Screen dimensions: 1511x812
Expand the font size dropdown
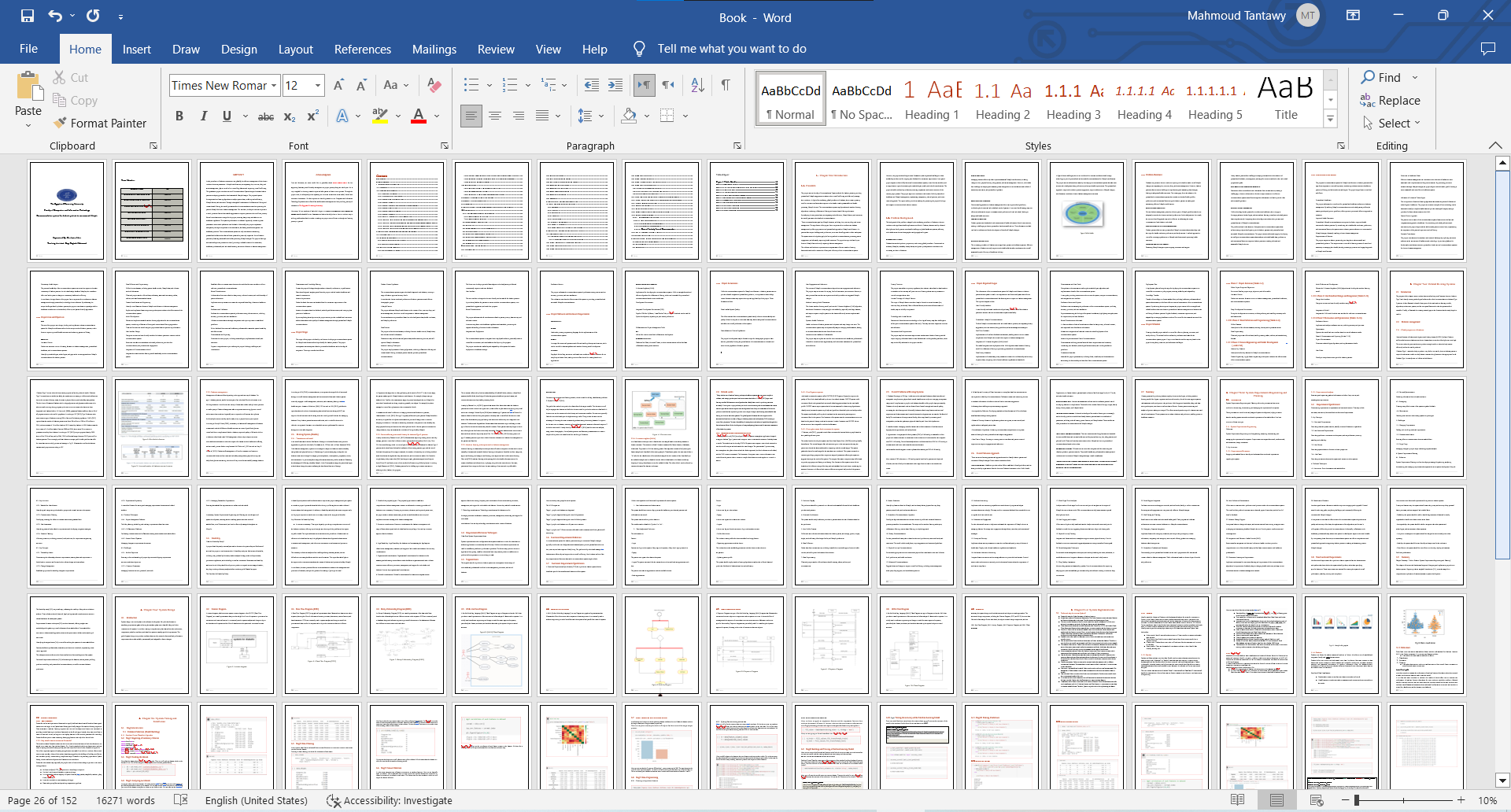(x=318, y=86)
